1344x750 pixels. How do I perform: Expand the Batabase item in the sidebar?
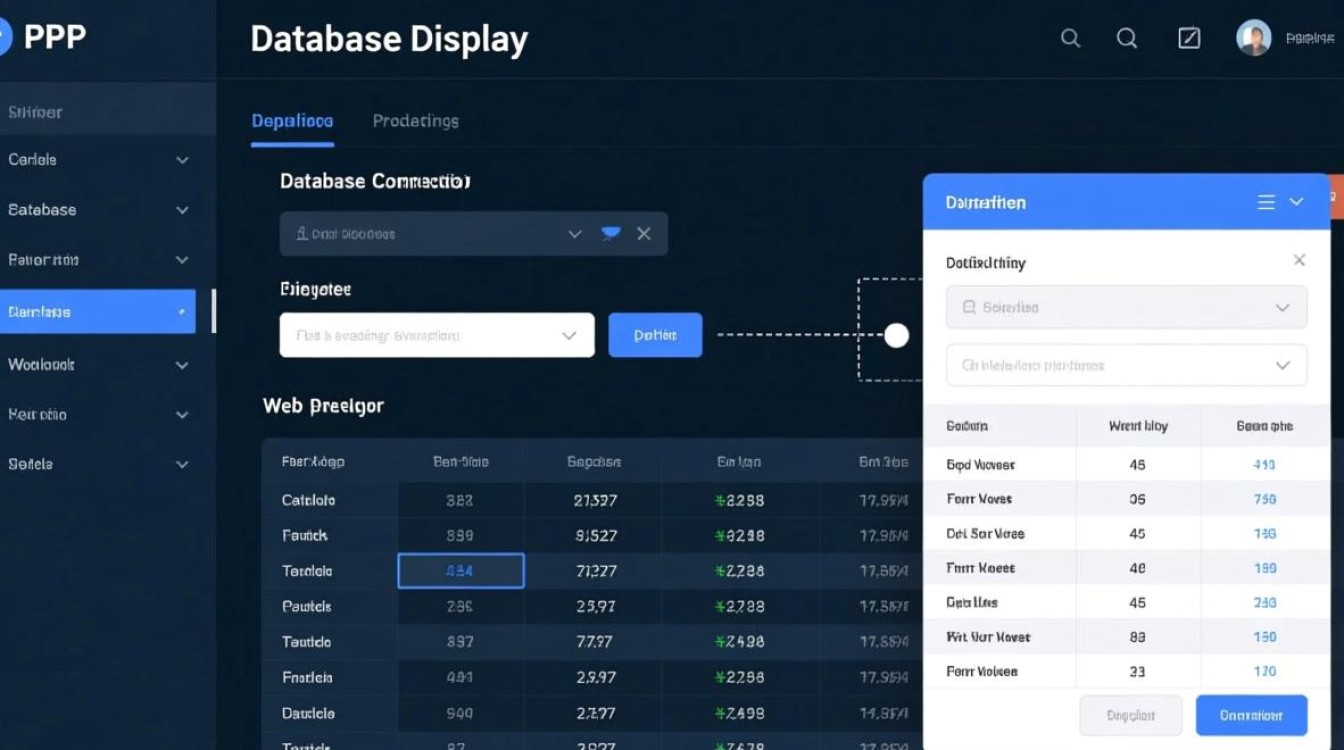pyautogui.click(x=98, y=210)
